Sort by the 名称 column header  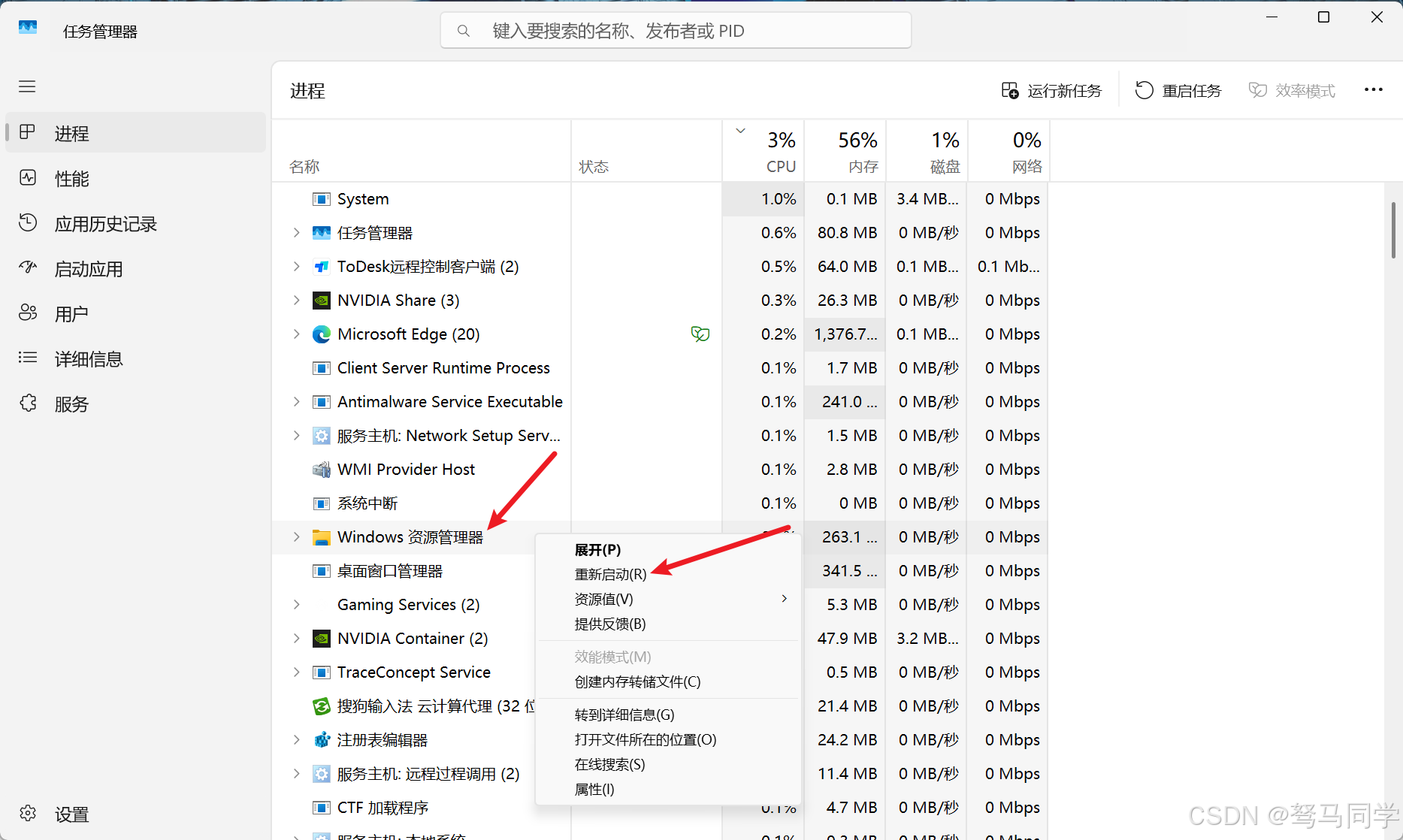click(x=422, y=151)
